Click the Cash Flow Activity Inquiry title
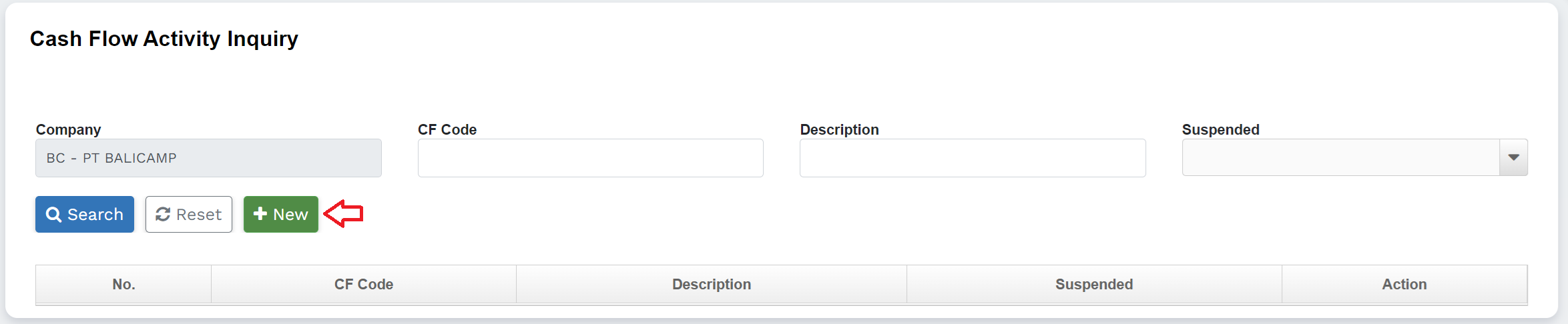Screen dimensions: 1568x324 click(x=164, y=39)
